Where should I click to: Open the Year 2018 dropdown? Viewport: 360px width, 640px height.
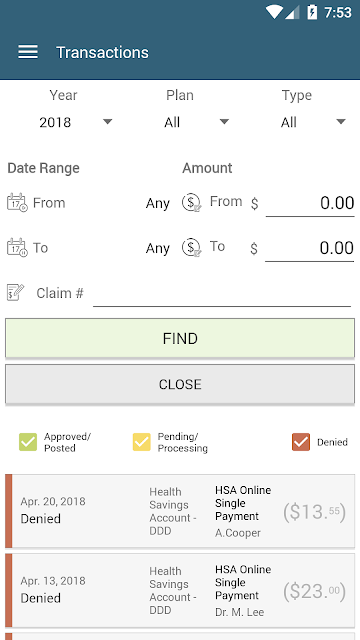(x=75, y=122)
